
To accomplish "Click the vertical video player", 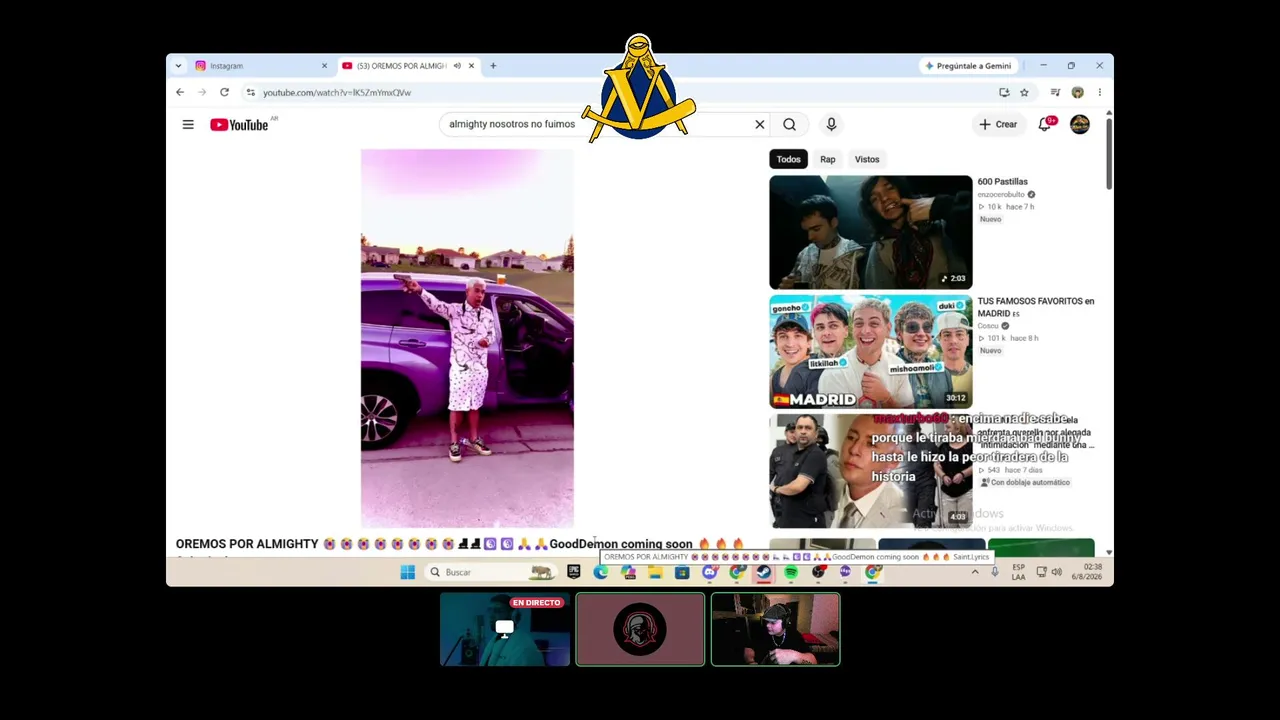I will point(467,338).
